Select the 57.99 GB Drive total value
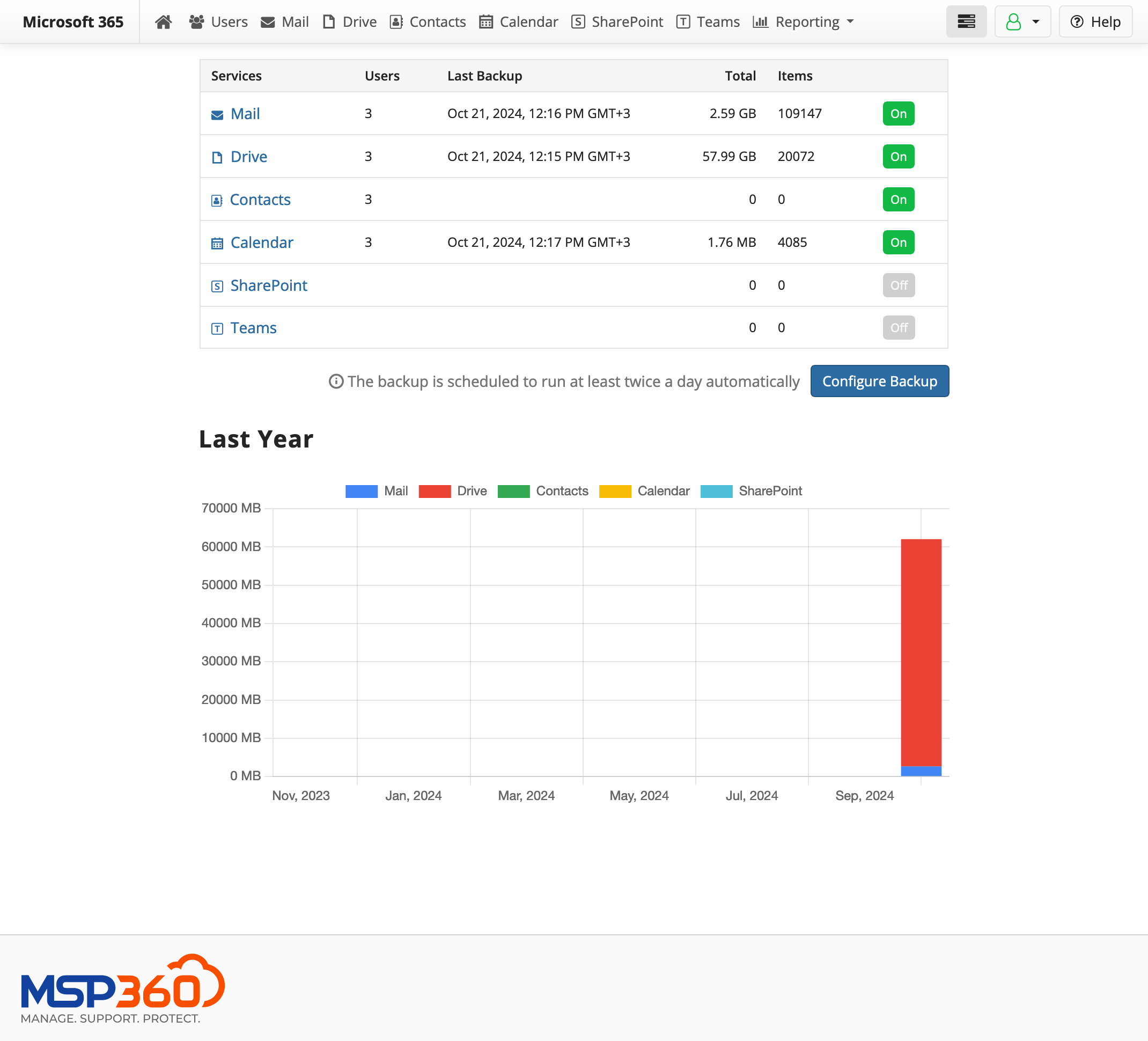The image size is (1148, 1041). [729, 157]
